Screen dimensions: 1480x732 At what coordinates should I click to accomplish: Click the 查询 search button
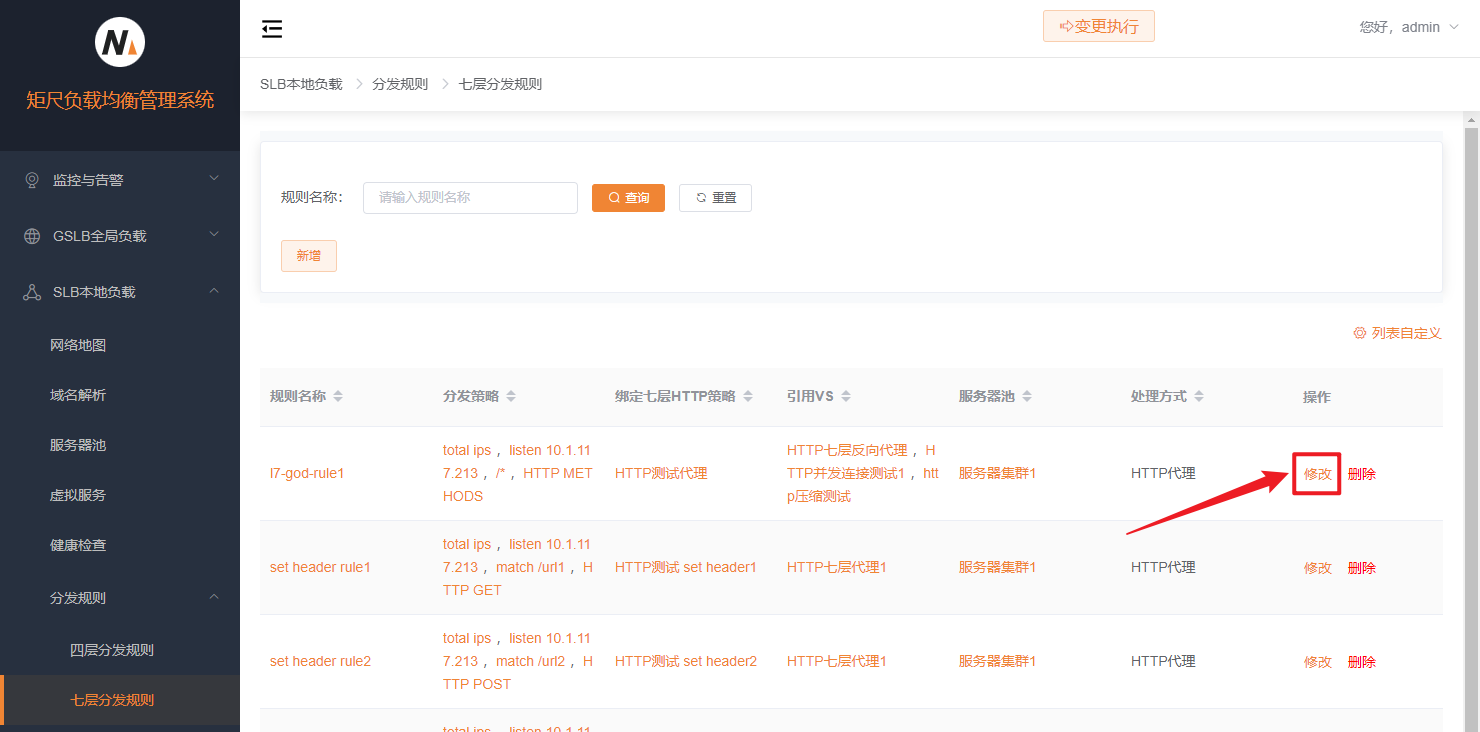628,198
